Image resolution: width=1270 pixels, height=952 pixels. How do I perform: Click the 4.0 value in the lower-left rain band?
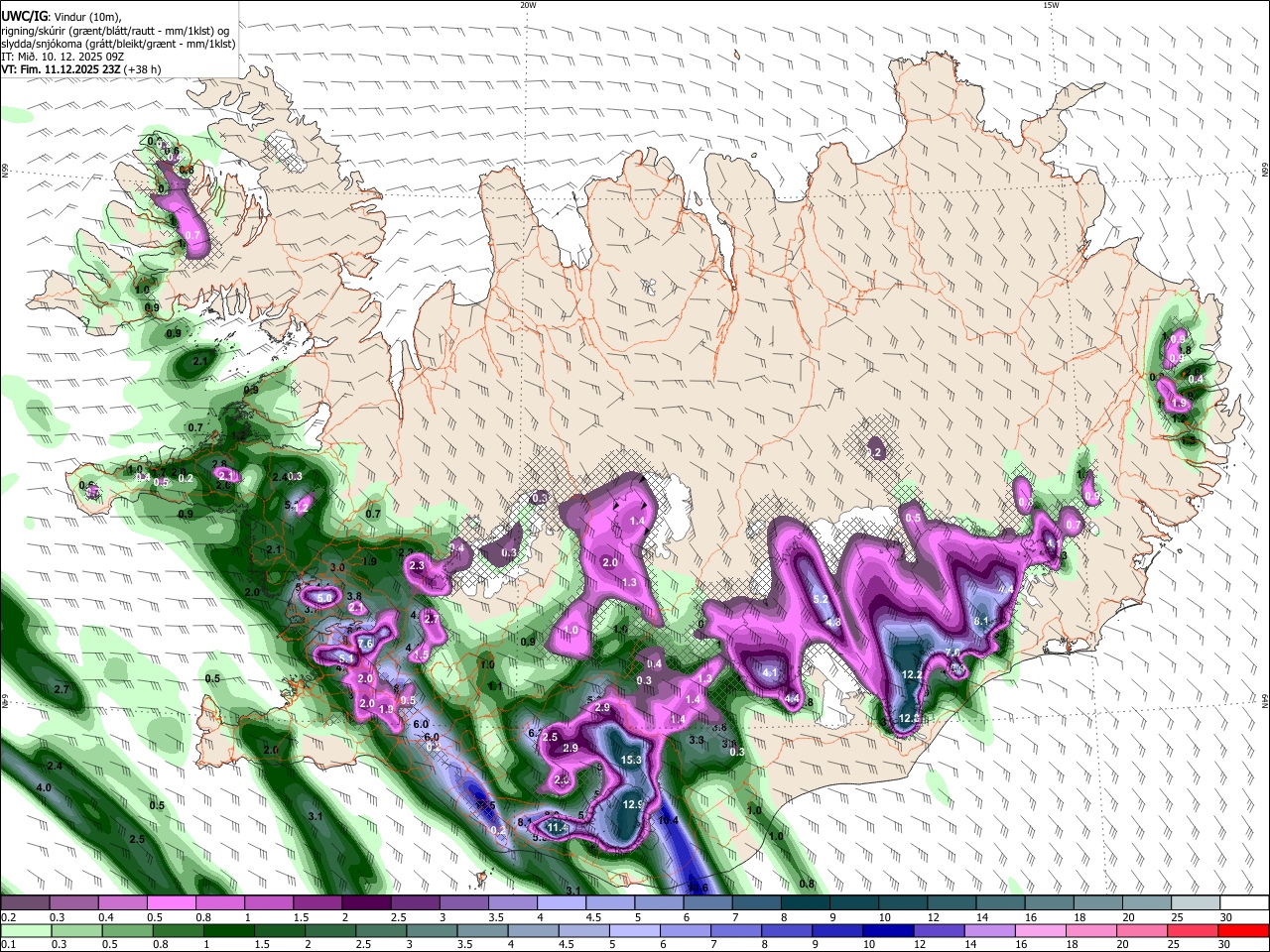(x=44, y=787)
